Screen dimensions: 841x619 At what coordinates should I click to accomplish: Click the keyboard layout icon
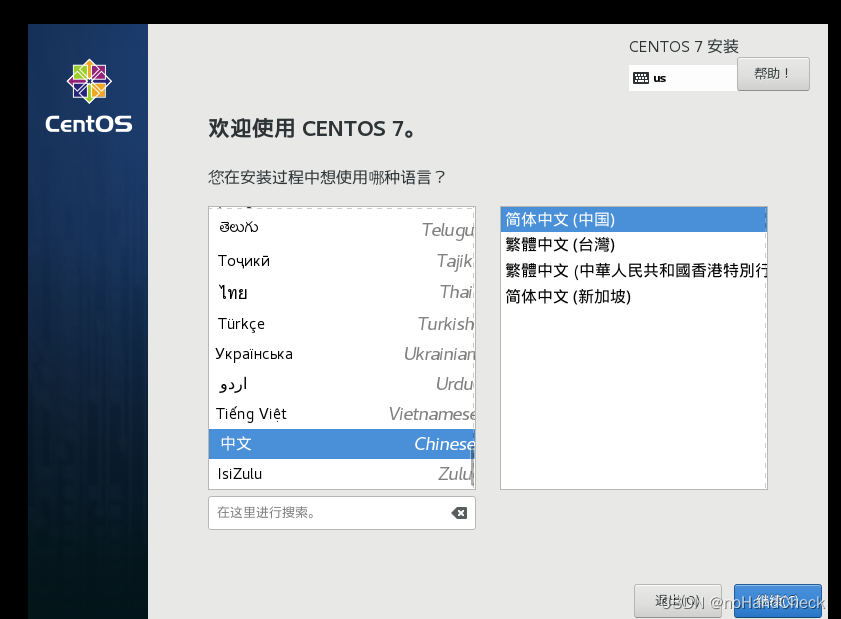[x=640, y=78]
